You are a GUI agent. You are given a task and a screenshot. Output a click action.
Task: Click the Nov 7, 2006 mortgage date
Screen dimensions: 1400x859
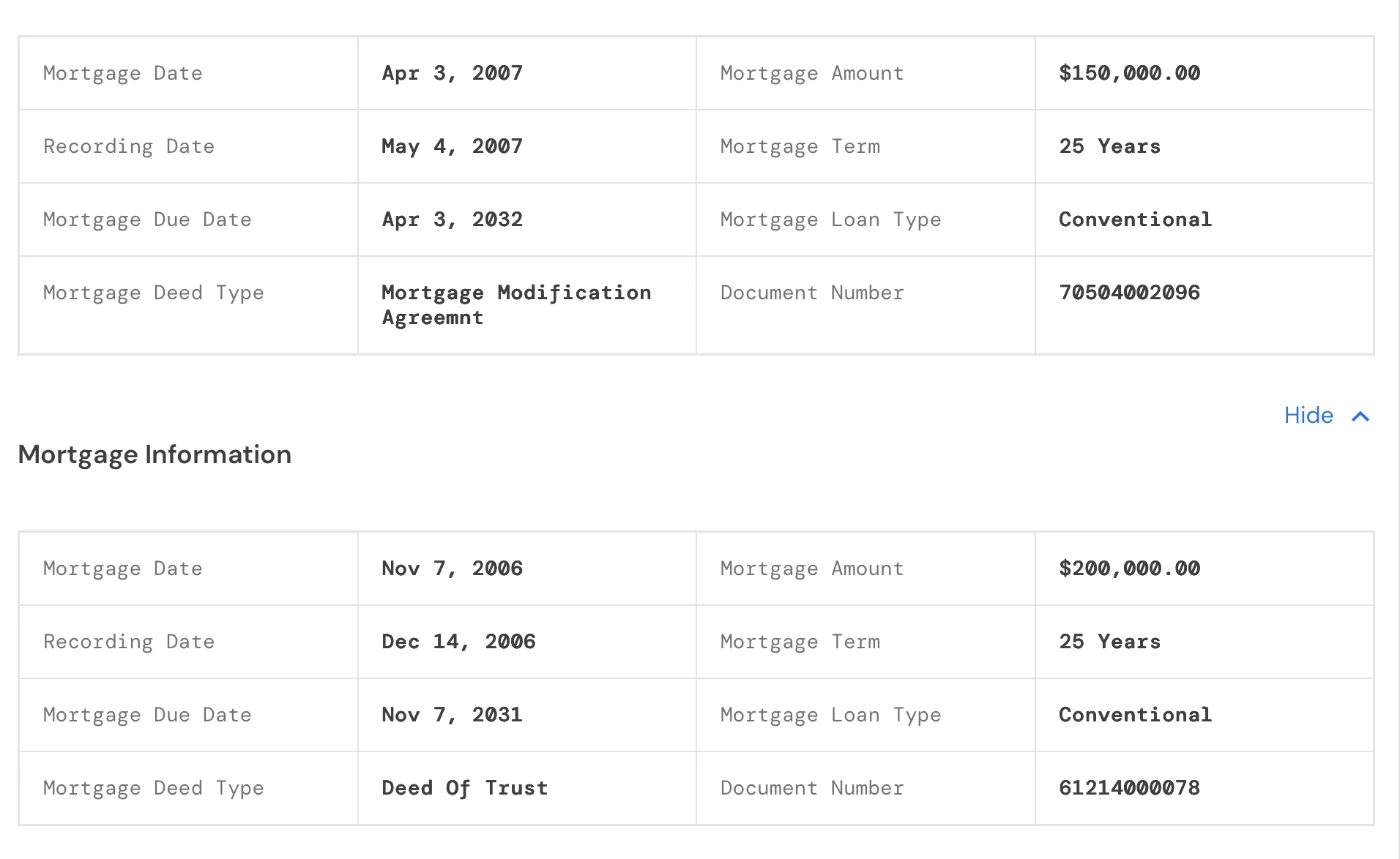click(452, 568)
